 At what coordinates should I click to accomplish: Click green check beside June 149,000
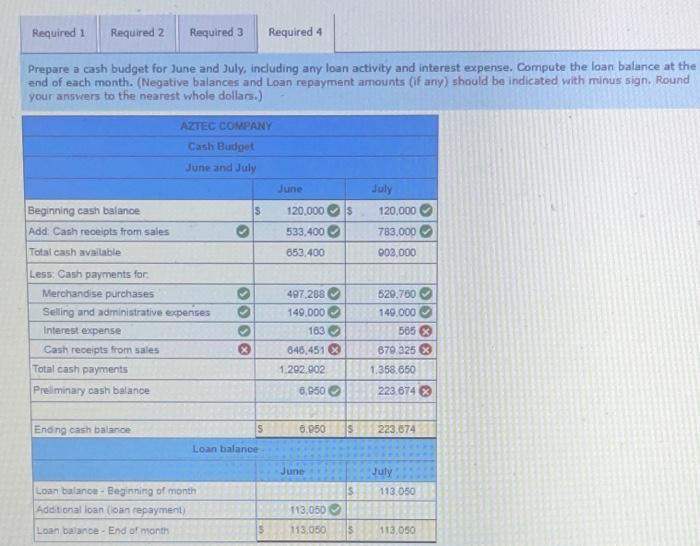click(334, 312)
